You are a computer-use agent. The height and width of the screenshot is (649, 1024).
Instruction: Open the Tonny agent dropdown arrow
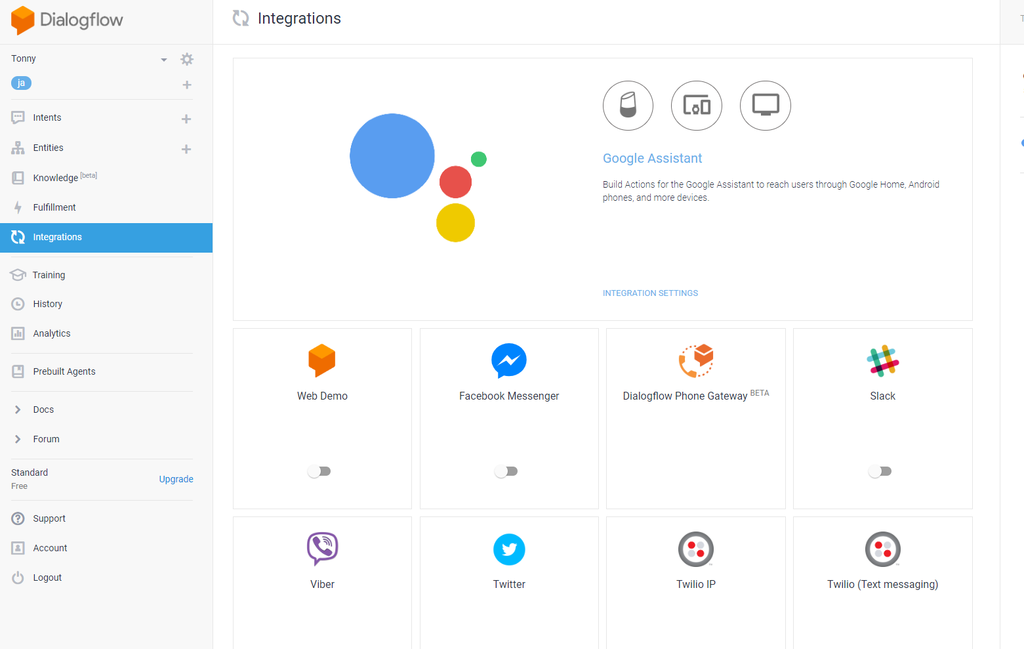pyautogui.click(x=164, y=59)
